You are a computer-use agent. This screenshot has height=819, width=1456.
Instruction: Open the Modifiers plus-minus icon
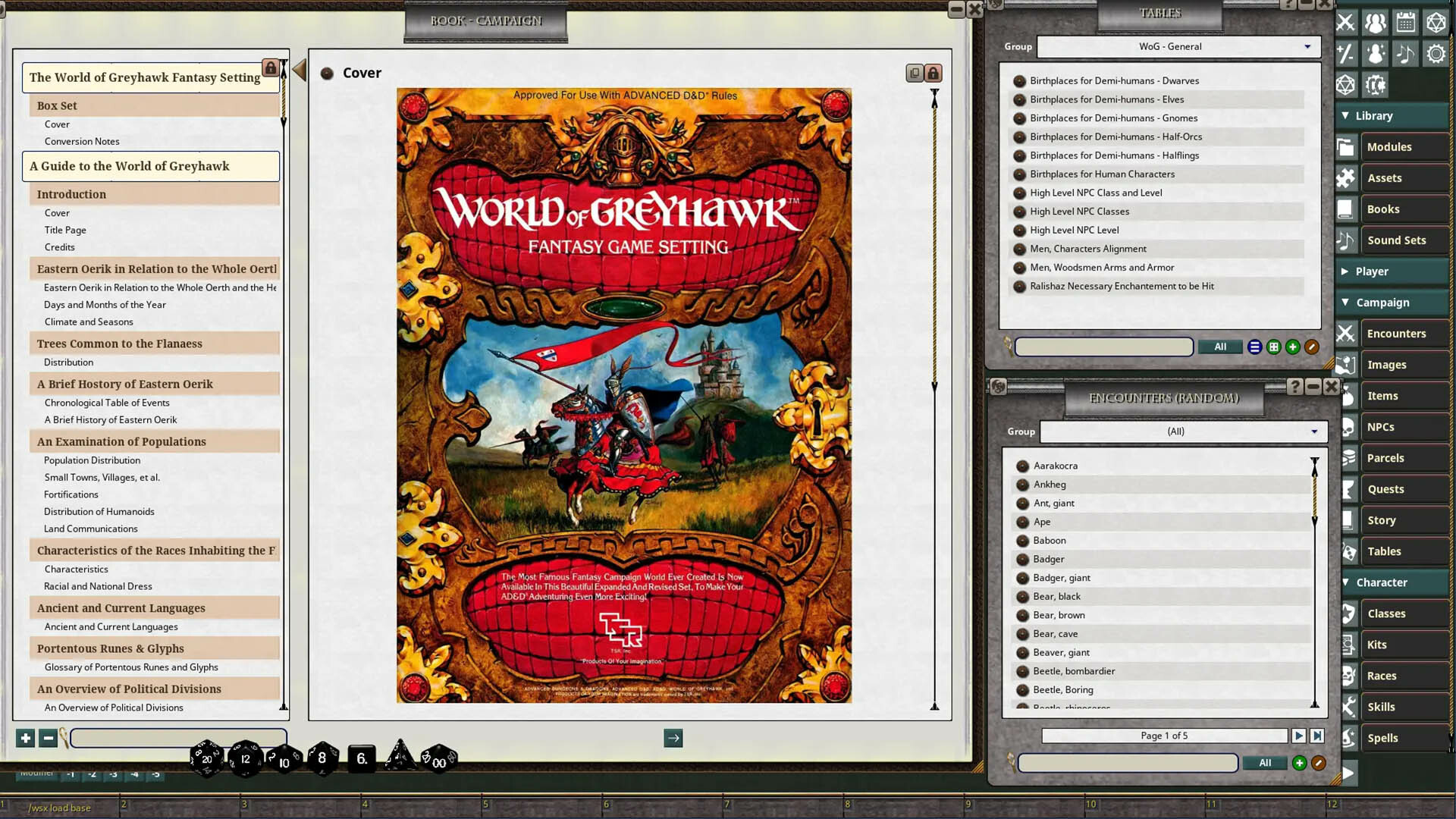(x=1347, y=53)
